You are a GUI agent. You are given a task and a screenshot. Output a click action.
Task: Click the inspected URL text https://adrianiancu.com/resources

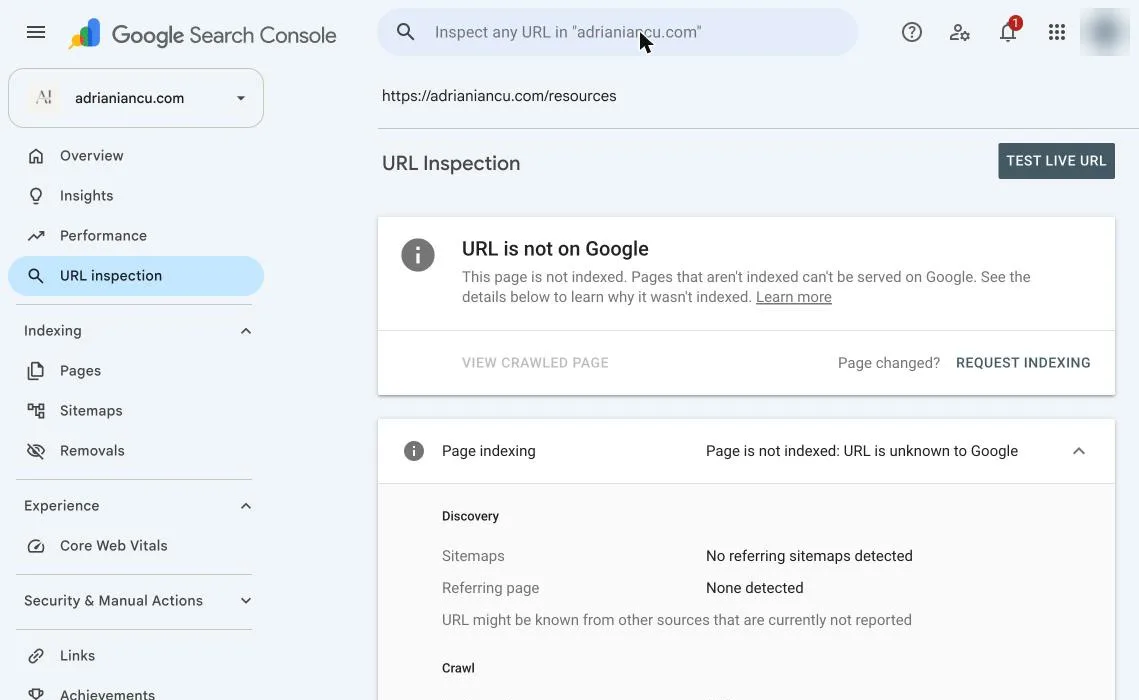tap(499, 96)
